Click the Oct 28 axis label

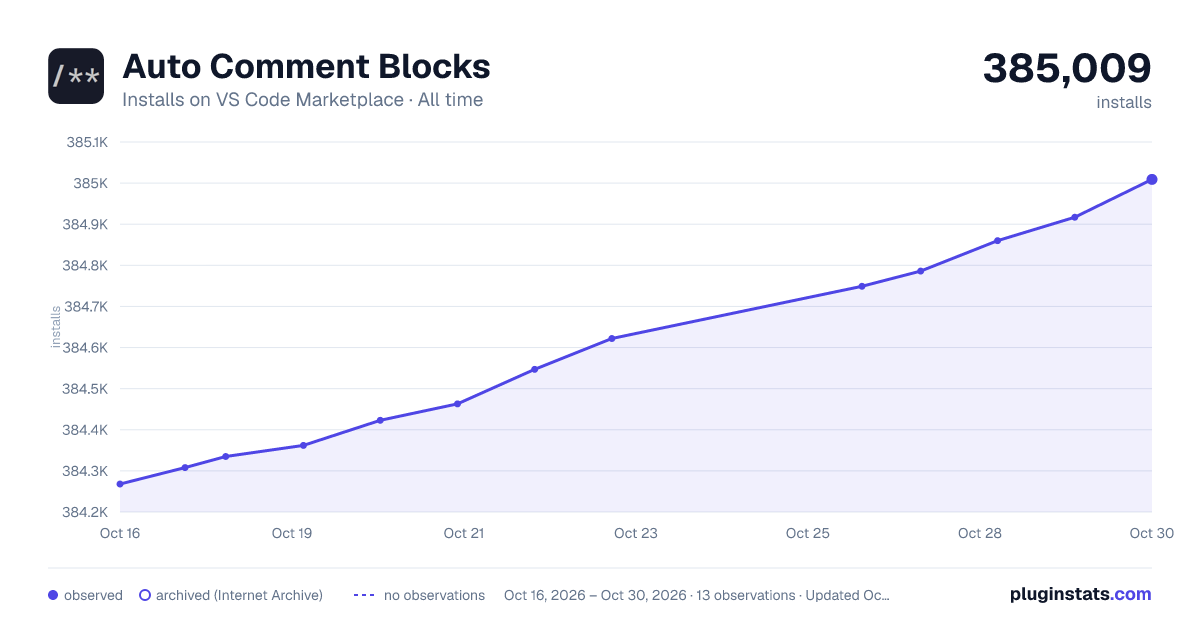(980, 533)
